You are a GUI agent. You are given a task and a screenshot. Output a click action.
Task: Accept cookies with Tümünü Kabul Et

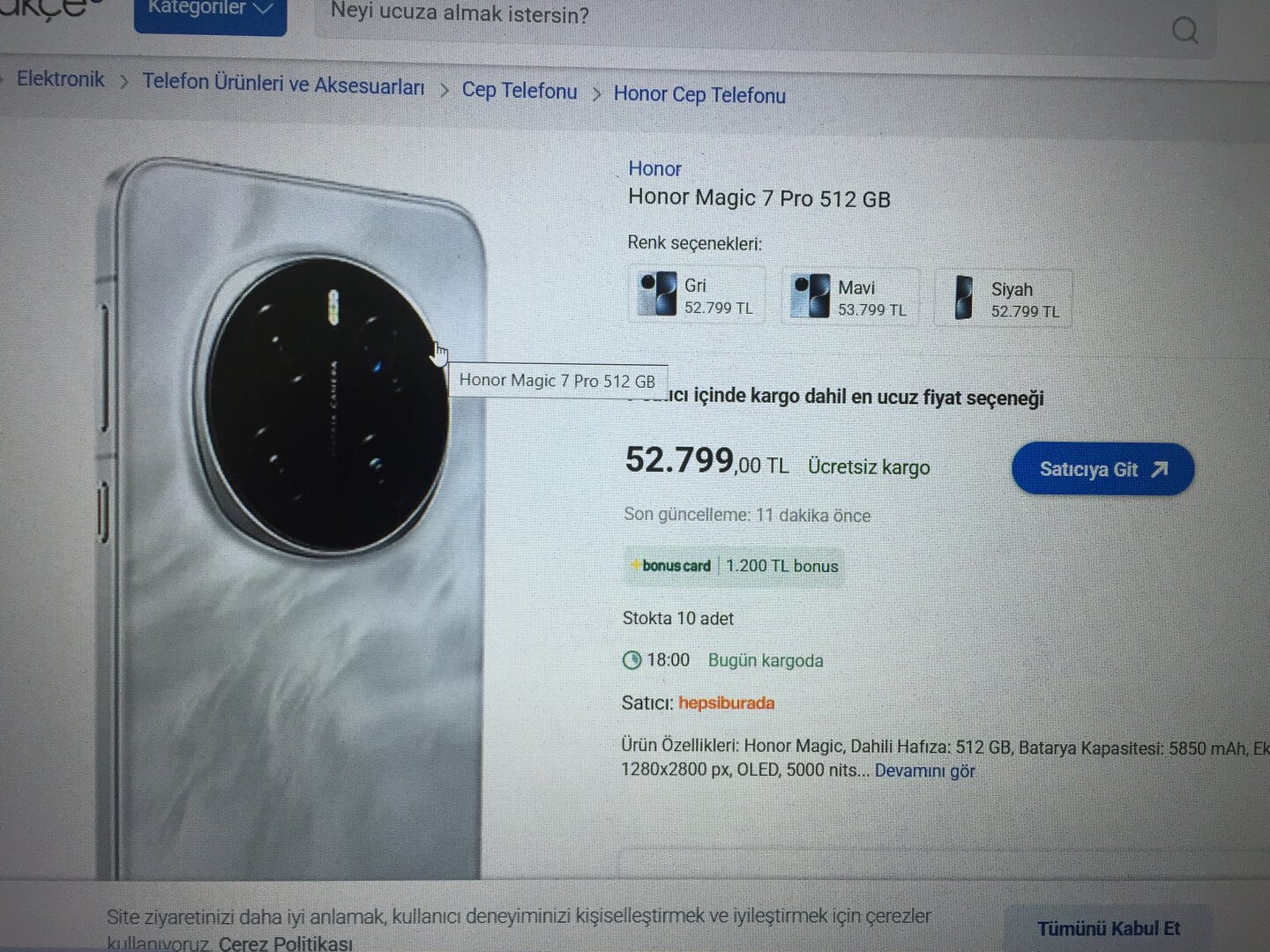click(x=1109, y=929)
